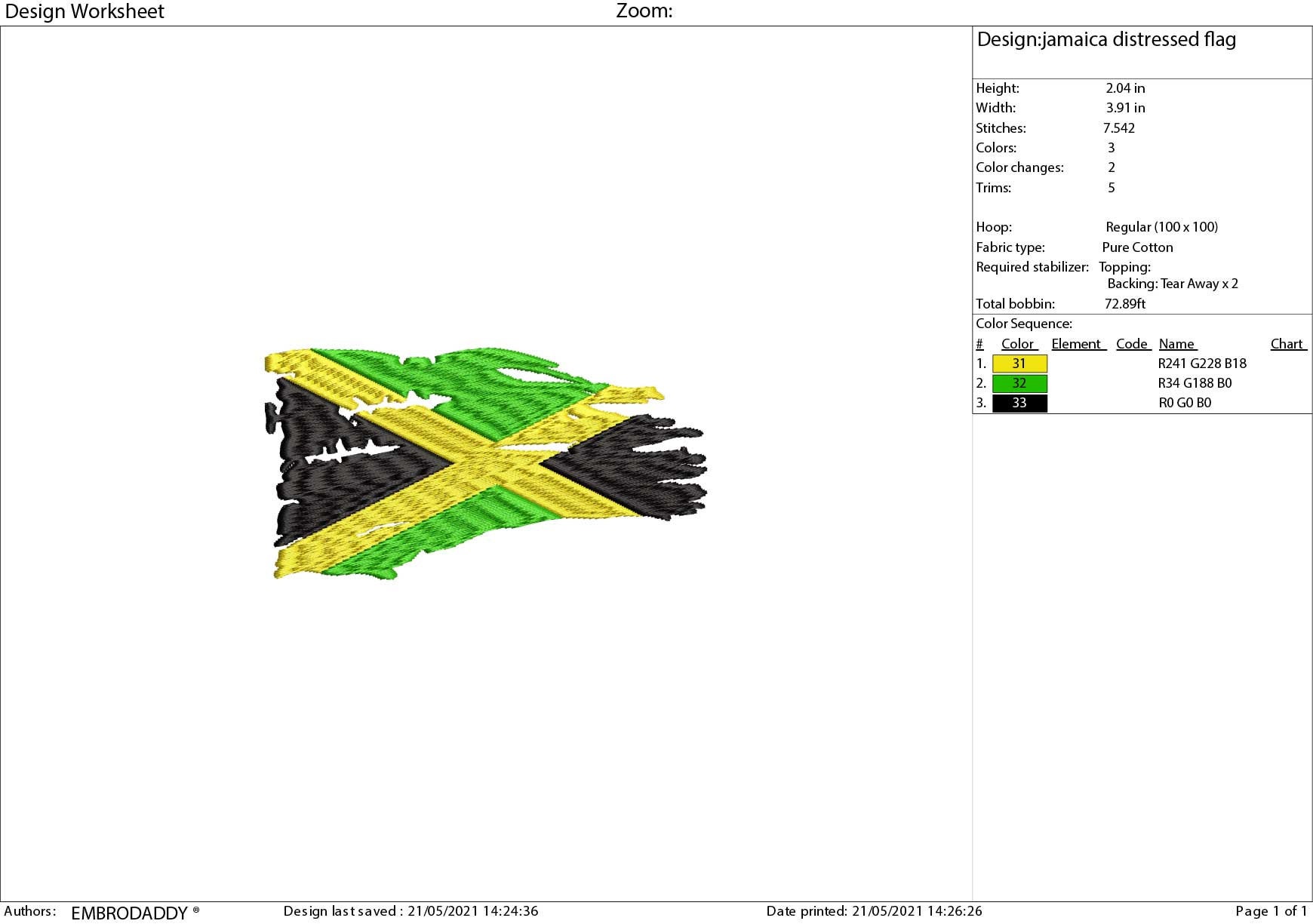The image size is (1313, 924).
Task: Click the Height value 2.04 in
Action: point(1125,88)
